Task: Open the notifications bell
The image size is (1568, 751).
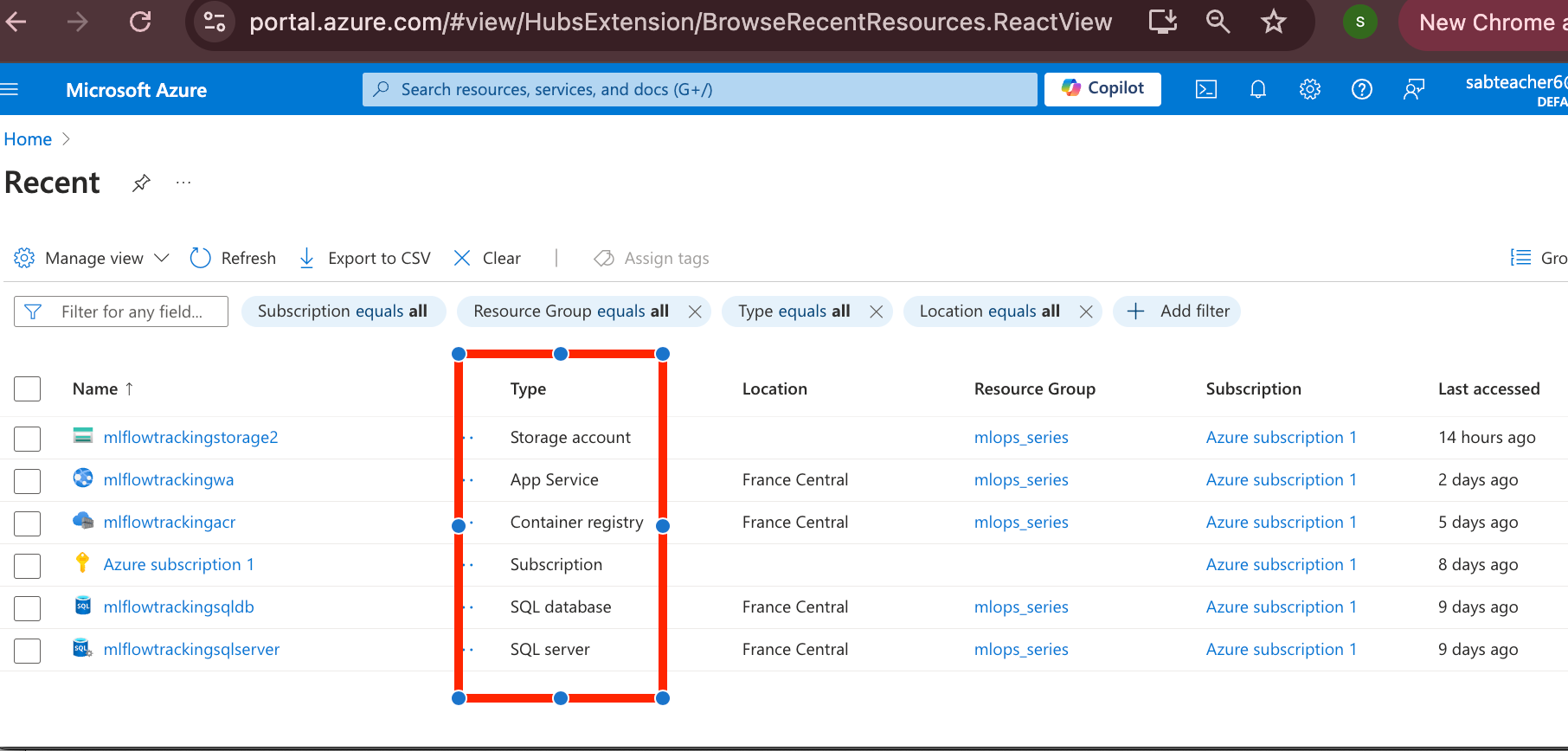Action: coord(1257,89)
